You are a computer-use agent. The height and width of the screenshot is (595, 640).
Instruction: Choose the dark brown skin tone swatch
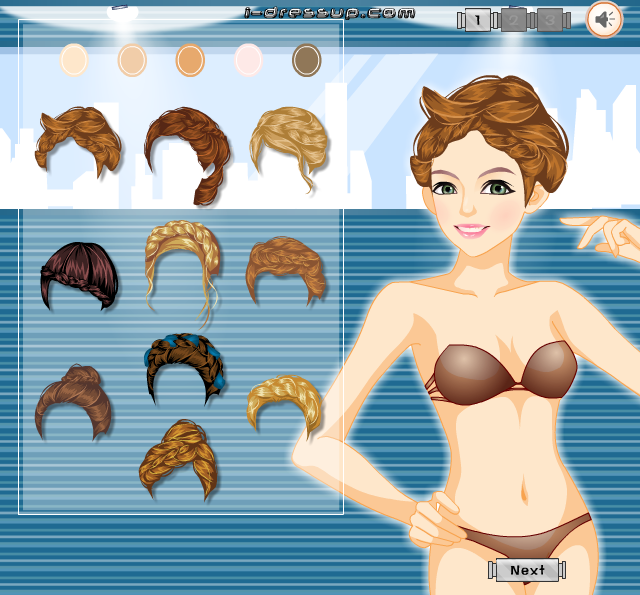[x=307, y=60]
